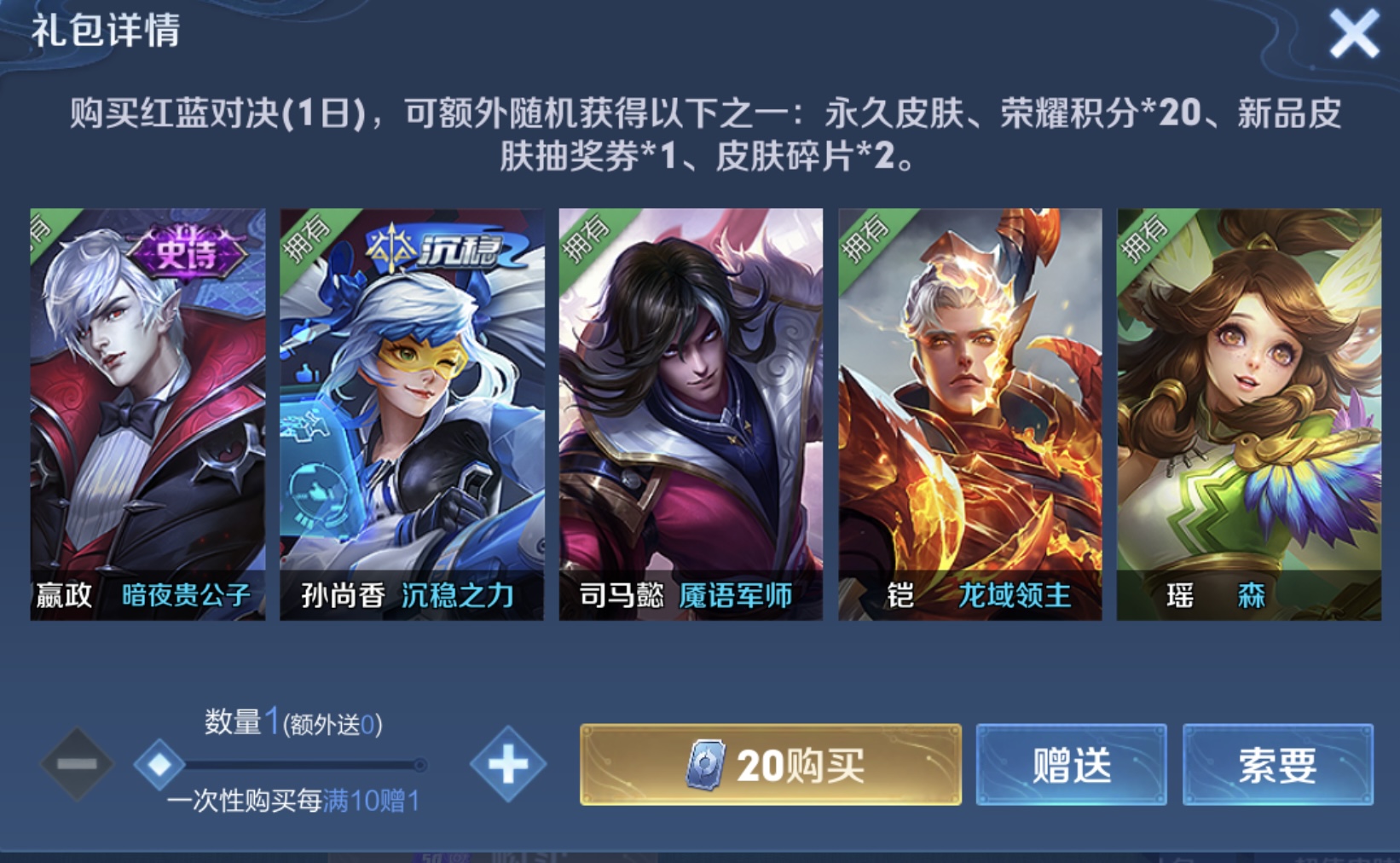
Task: Click the 索要 request button
Action: click(x=1277, y=764)
